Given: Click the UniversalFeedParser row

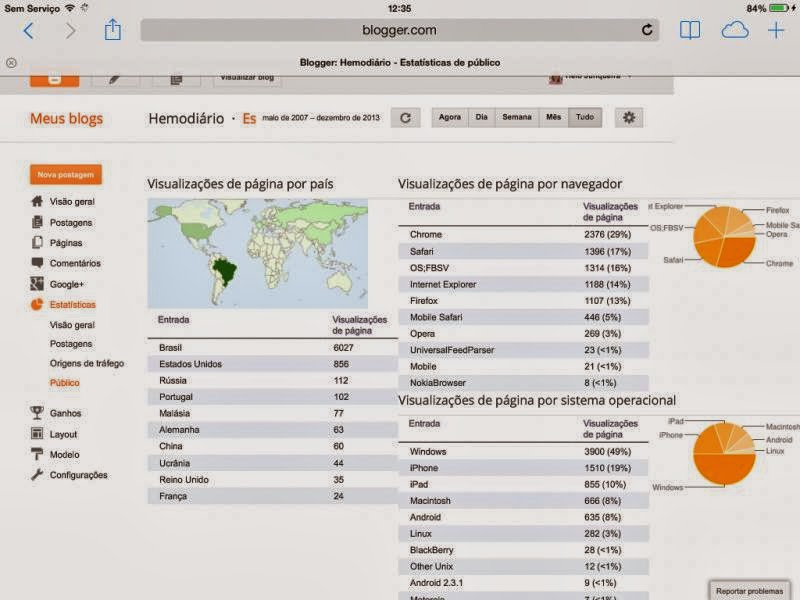Looking at the screenshot, I should [523, 350].
